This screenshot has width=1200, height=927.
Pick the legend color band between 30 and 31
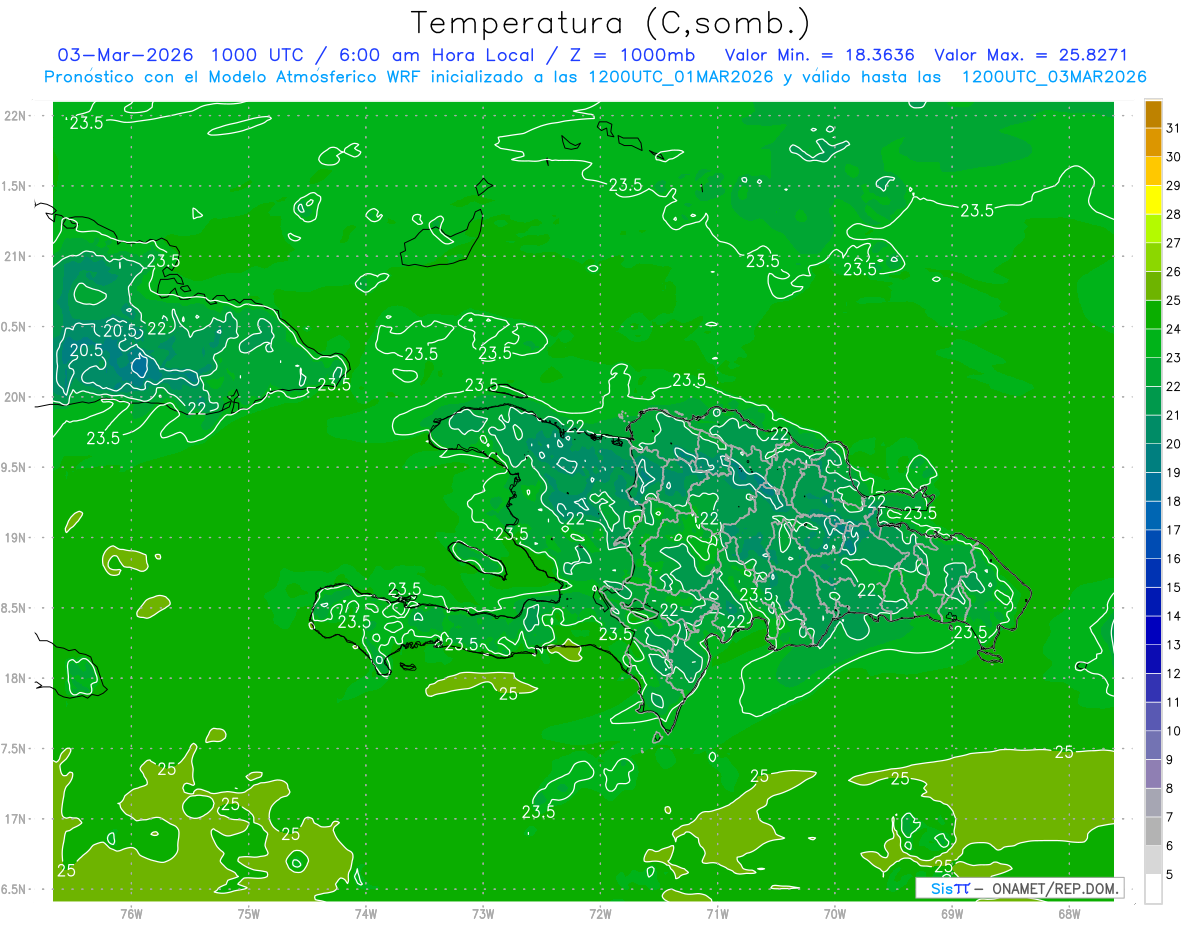point(1153,143)
